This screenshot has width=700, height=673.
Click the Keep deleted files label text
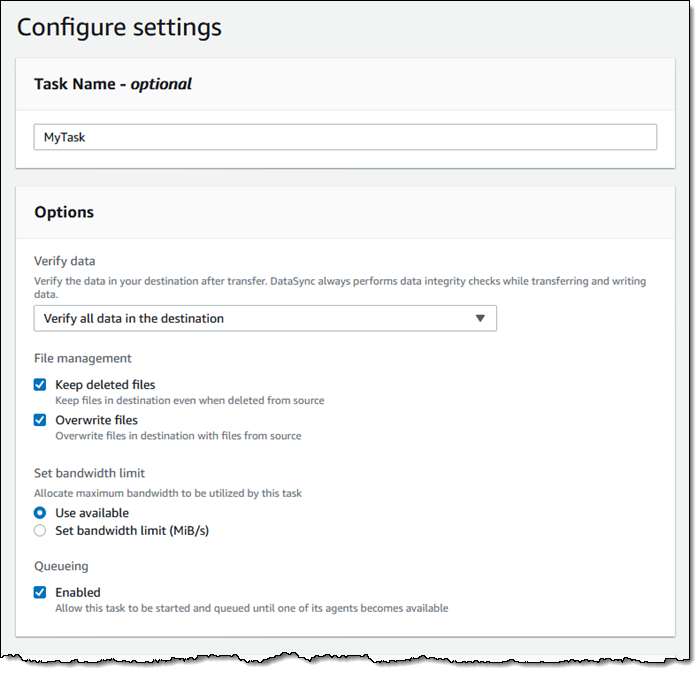coord(105,384)
